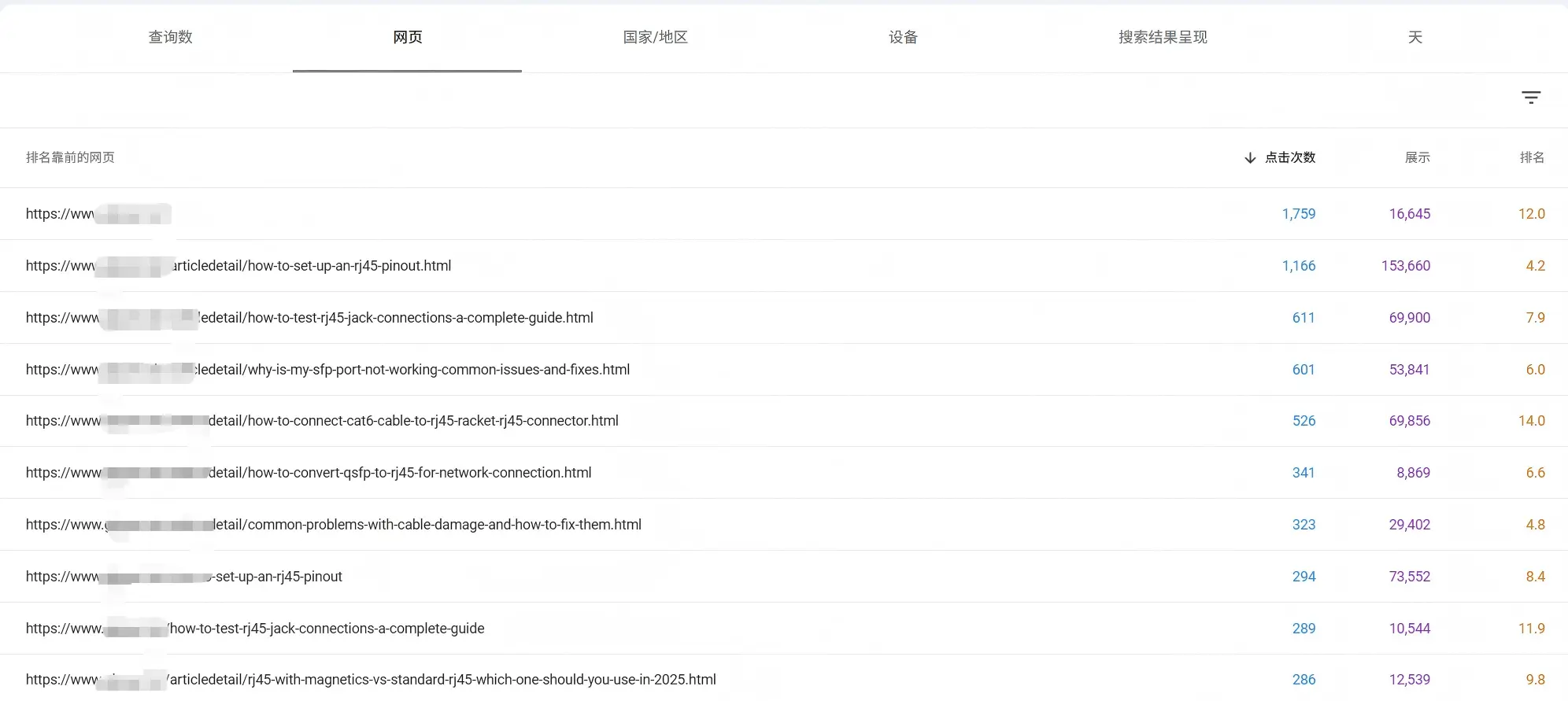This screenshot has height=701, width=1568.
Task: Click the 排名靠前的网页 column header
Action: (70, 157)
